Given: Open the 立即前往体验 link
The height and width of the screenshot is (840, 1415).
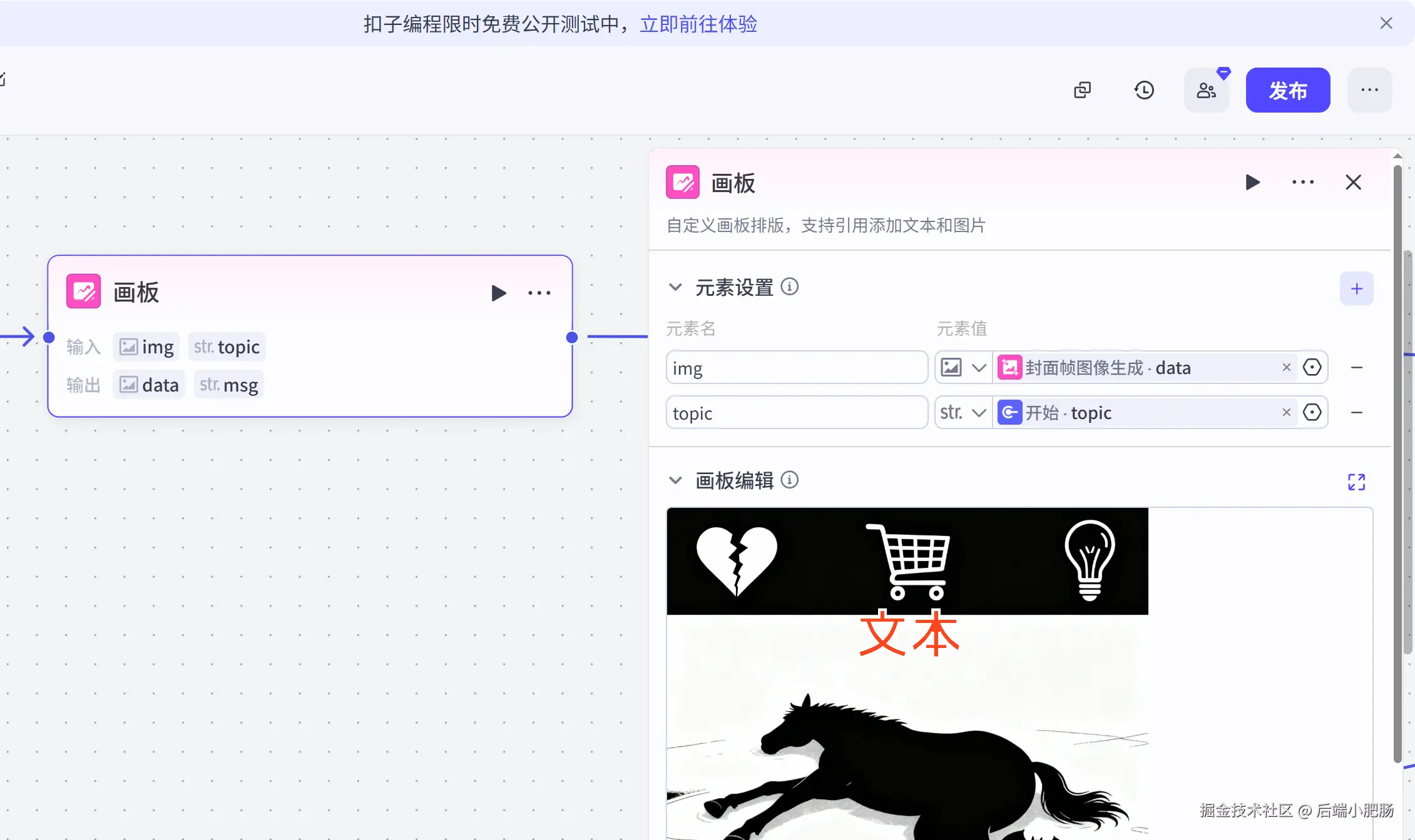Looking at the screenshot, I should click(x=698, y=24).
